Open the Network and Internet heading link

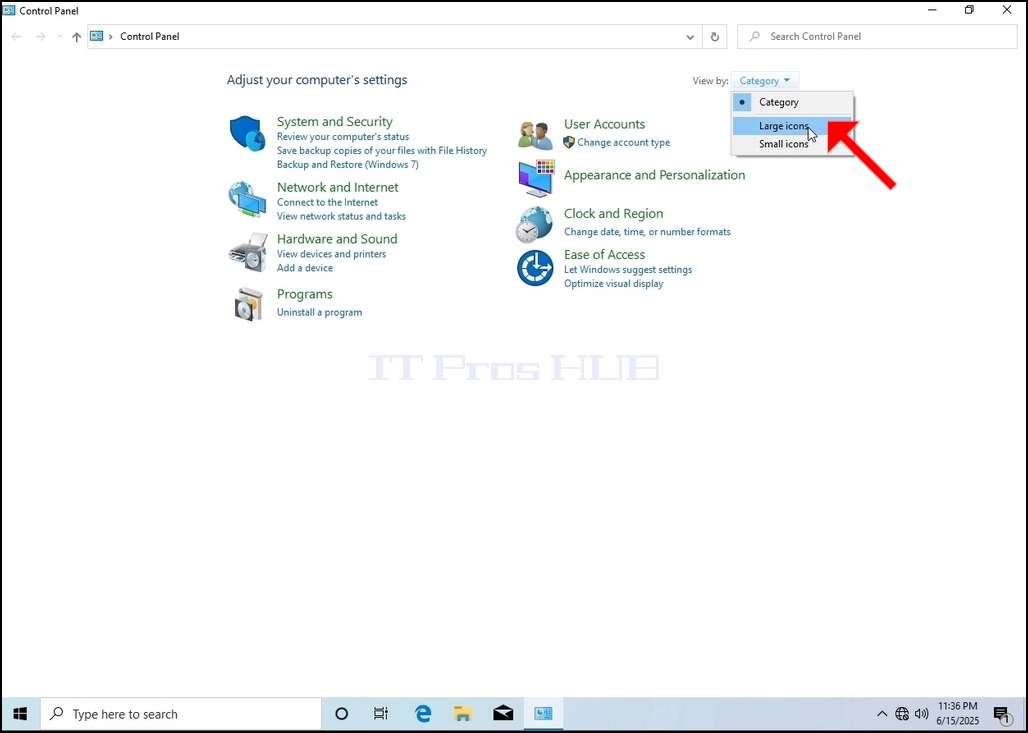[x=338, y=188]
